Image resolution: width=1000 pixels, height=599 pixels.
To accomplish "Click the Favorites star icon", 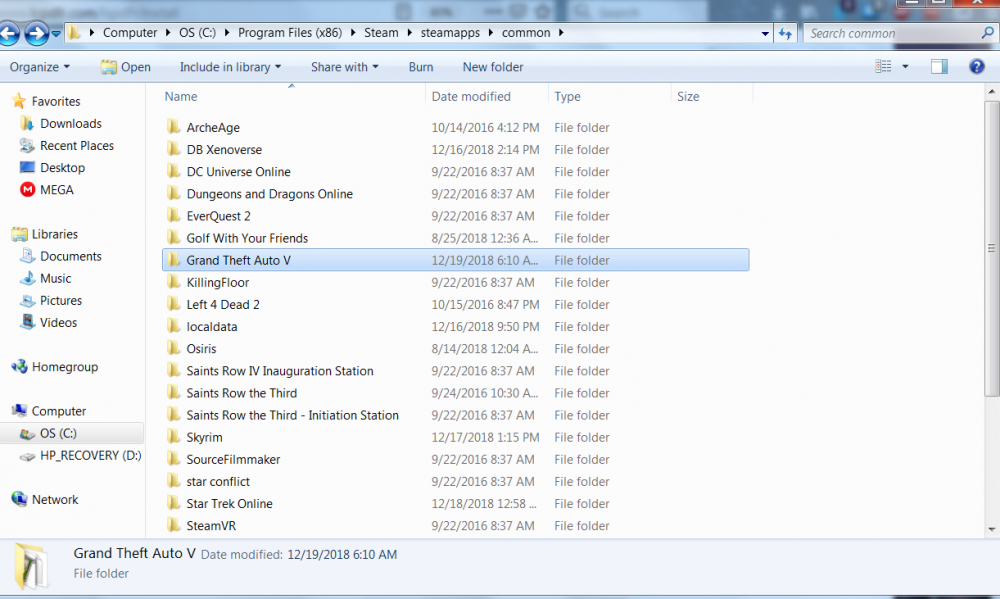I will 19,101.
